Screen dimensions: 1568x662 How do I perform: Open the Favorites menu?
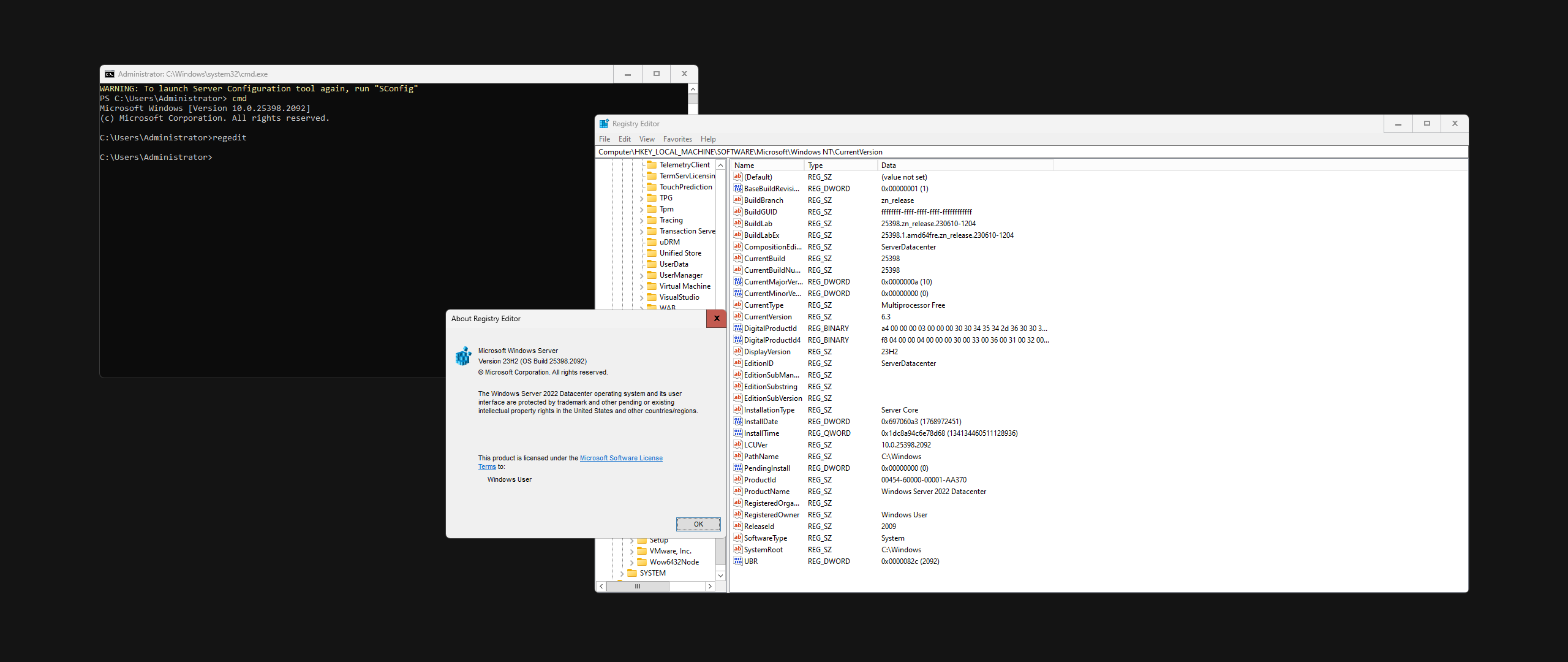pyautogui.click(x=677, y=139)
